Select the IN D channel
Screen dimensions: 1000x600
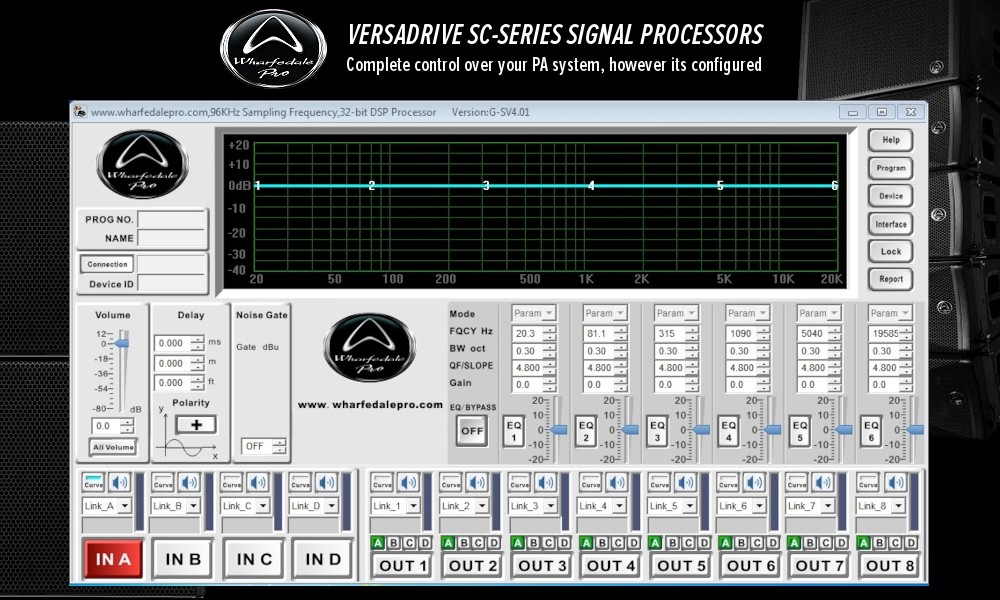click(x=323, y=559)
